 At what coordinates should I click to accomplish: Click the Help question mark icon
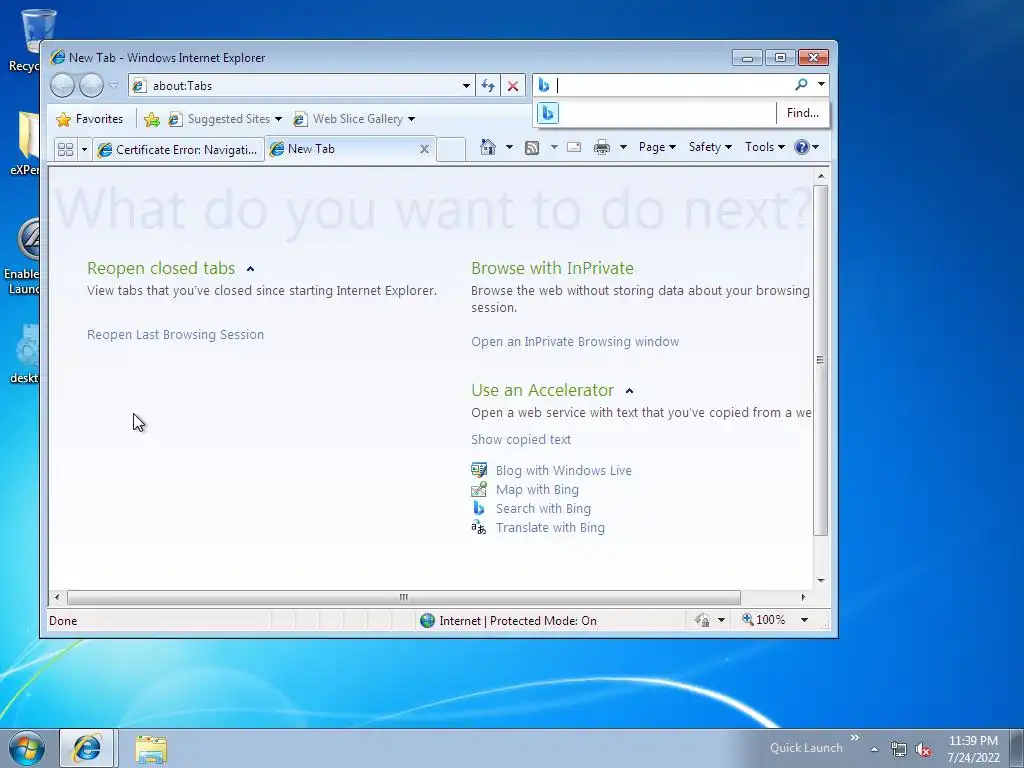coord(802,147)
